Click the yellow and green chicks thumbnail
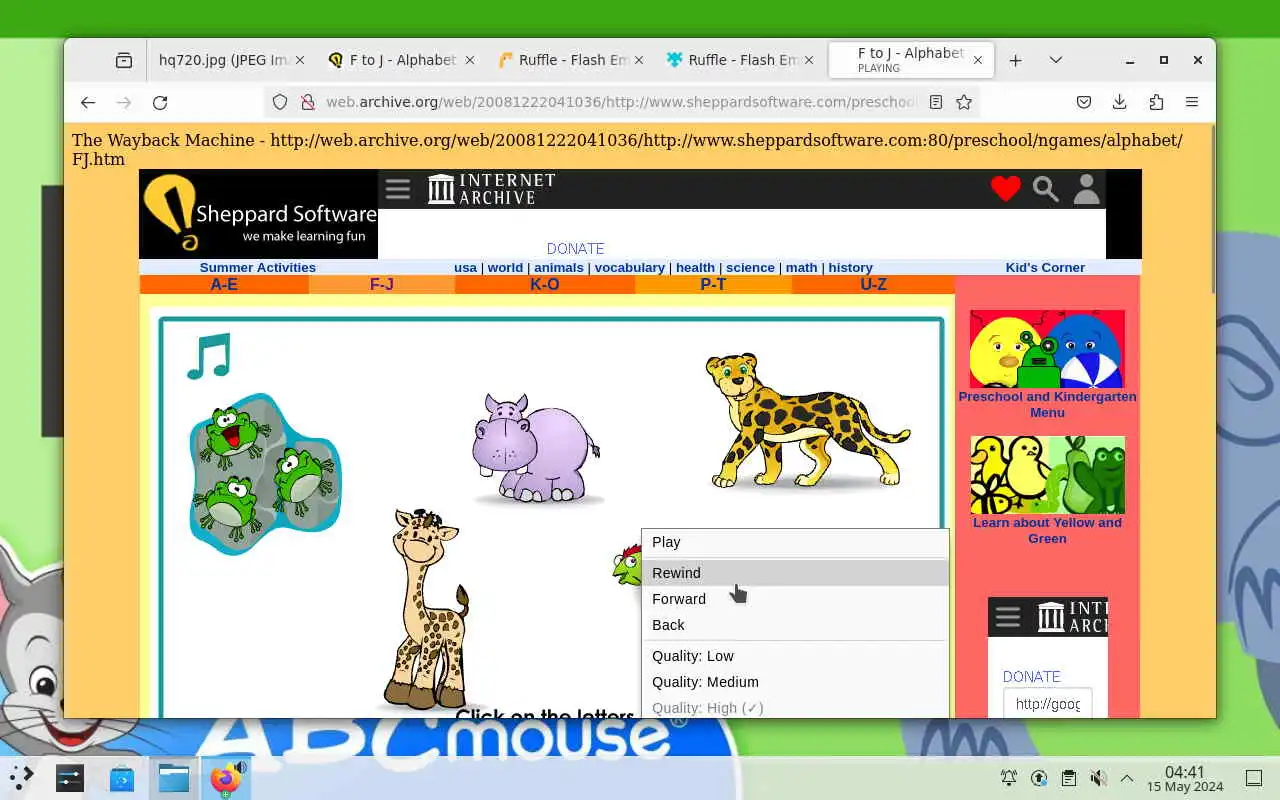This screenshot has width=1280, height=800. (x=1047, y=475)
